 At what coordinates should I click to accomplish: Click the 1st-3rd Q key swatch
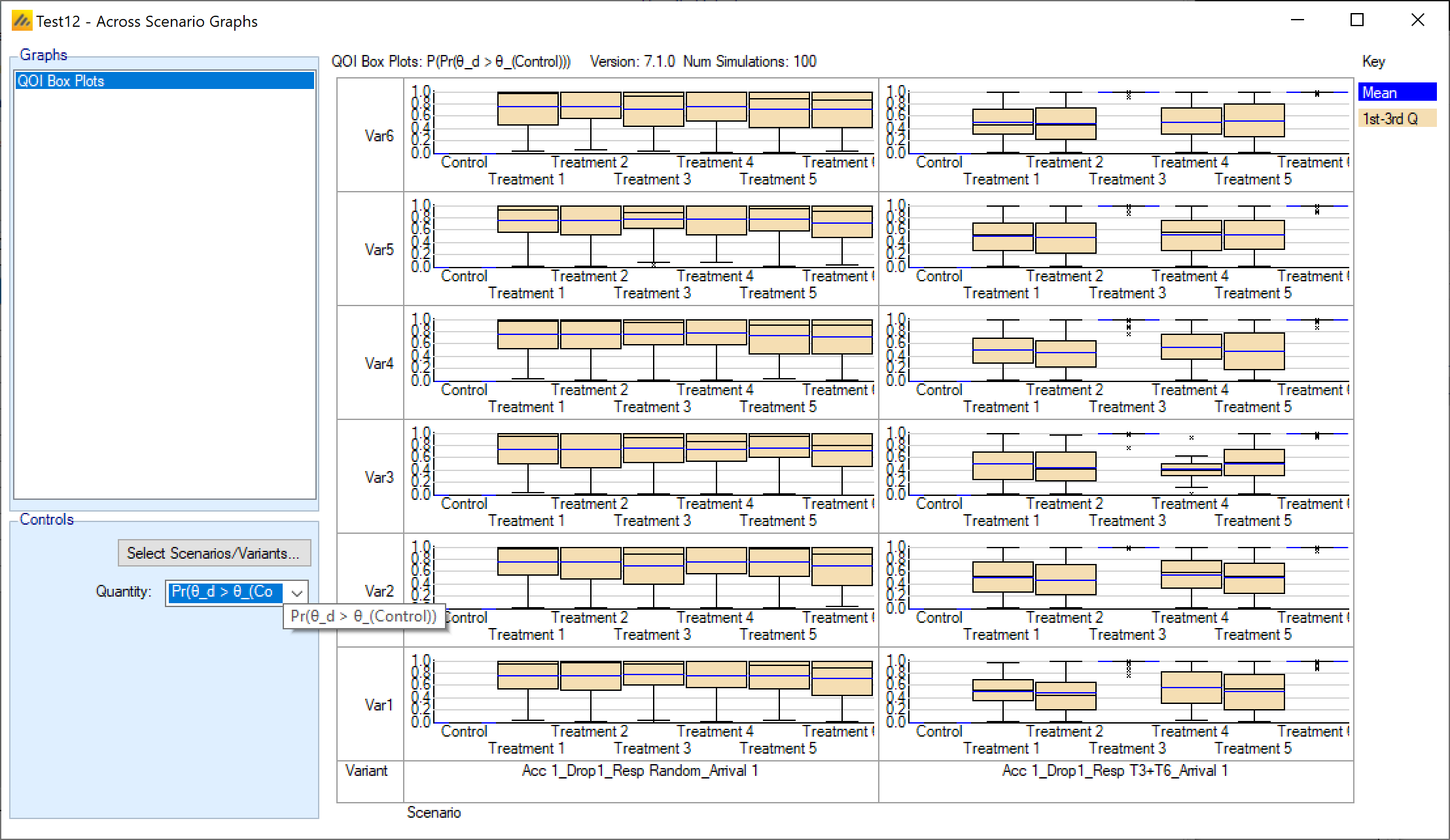pyautogui.click(x=1396, y=118)
